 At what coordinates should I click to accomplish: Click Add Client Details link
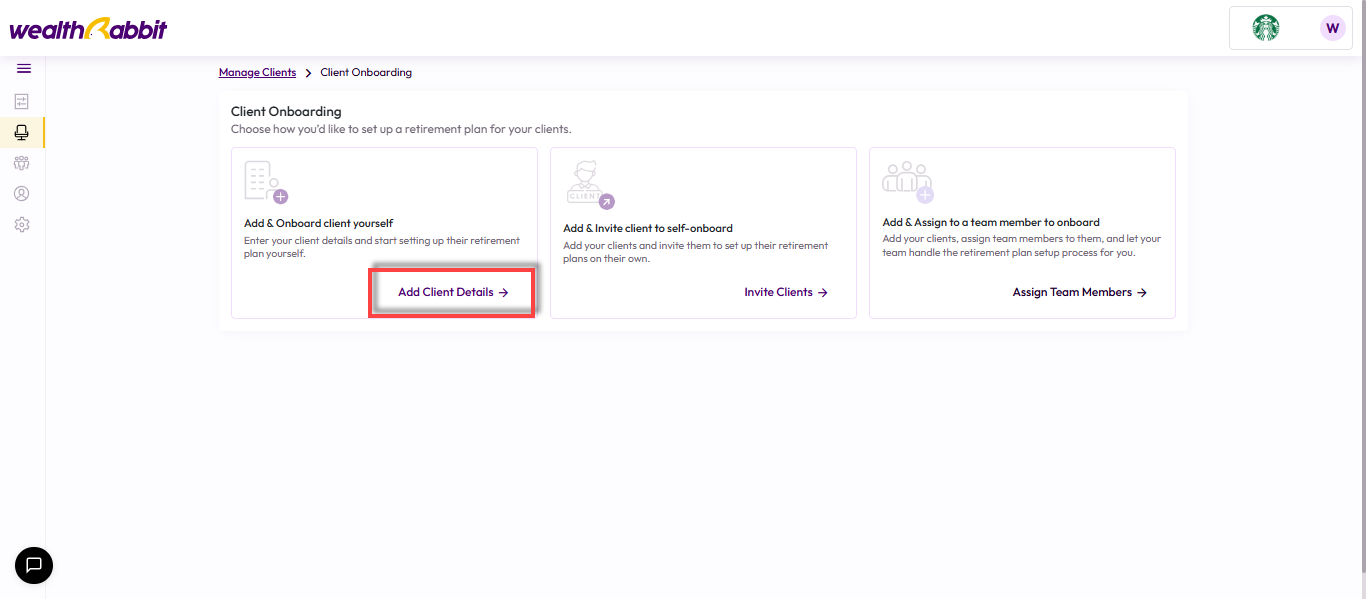point(453,292)
